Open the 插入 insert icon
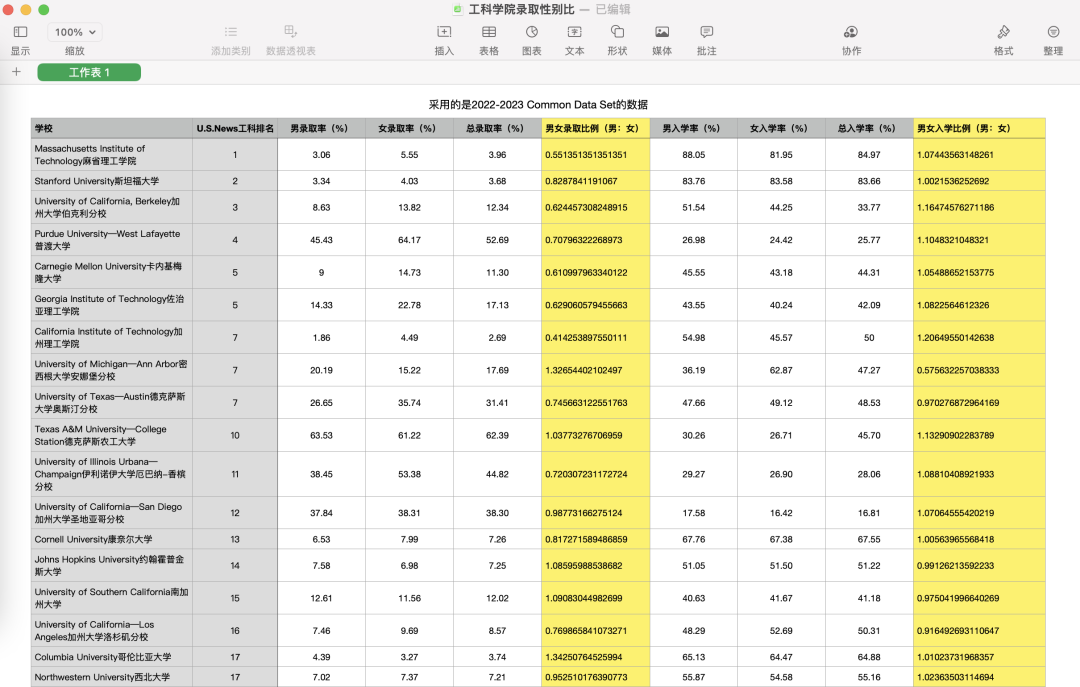The image size is (1080, 687). [x=444, y=32]
